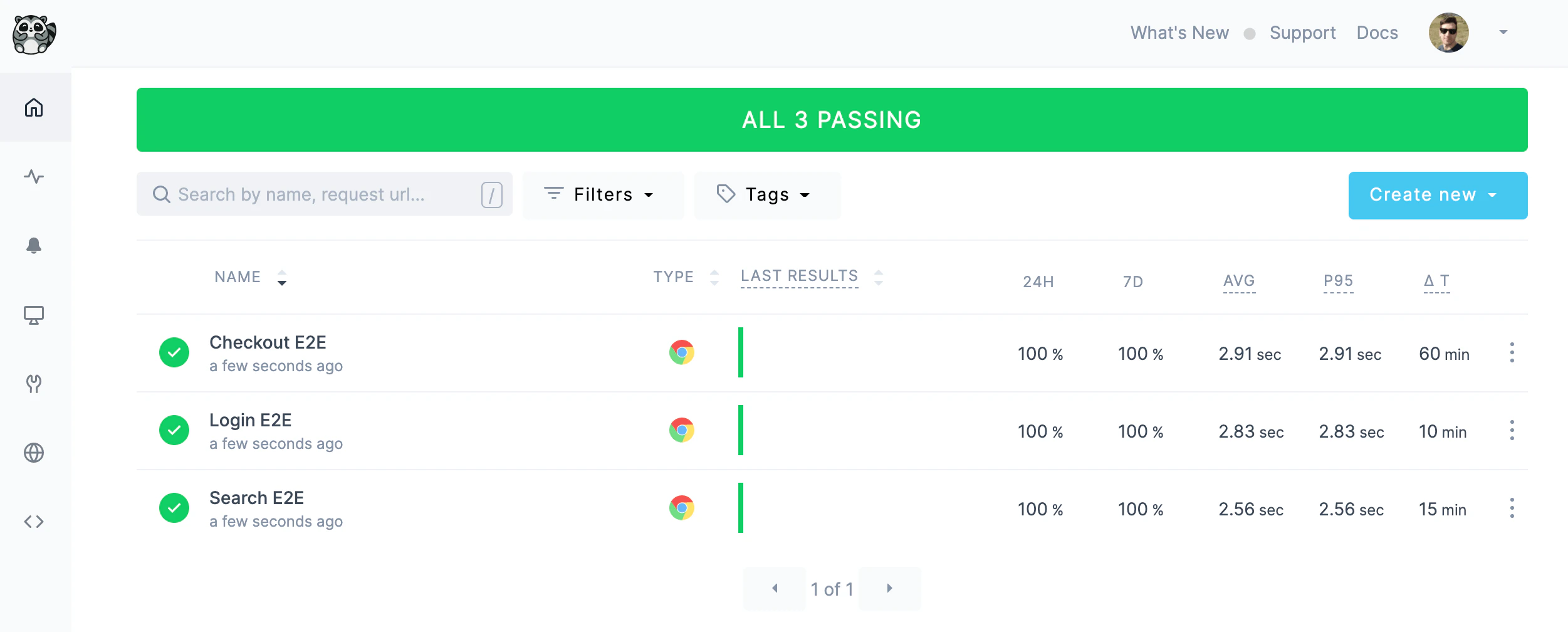The image size is (1568, 632).
Task: Open the Tags dropdown
Action: pyautogui.click(x=767, y=195)
